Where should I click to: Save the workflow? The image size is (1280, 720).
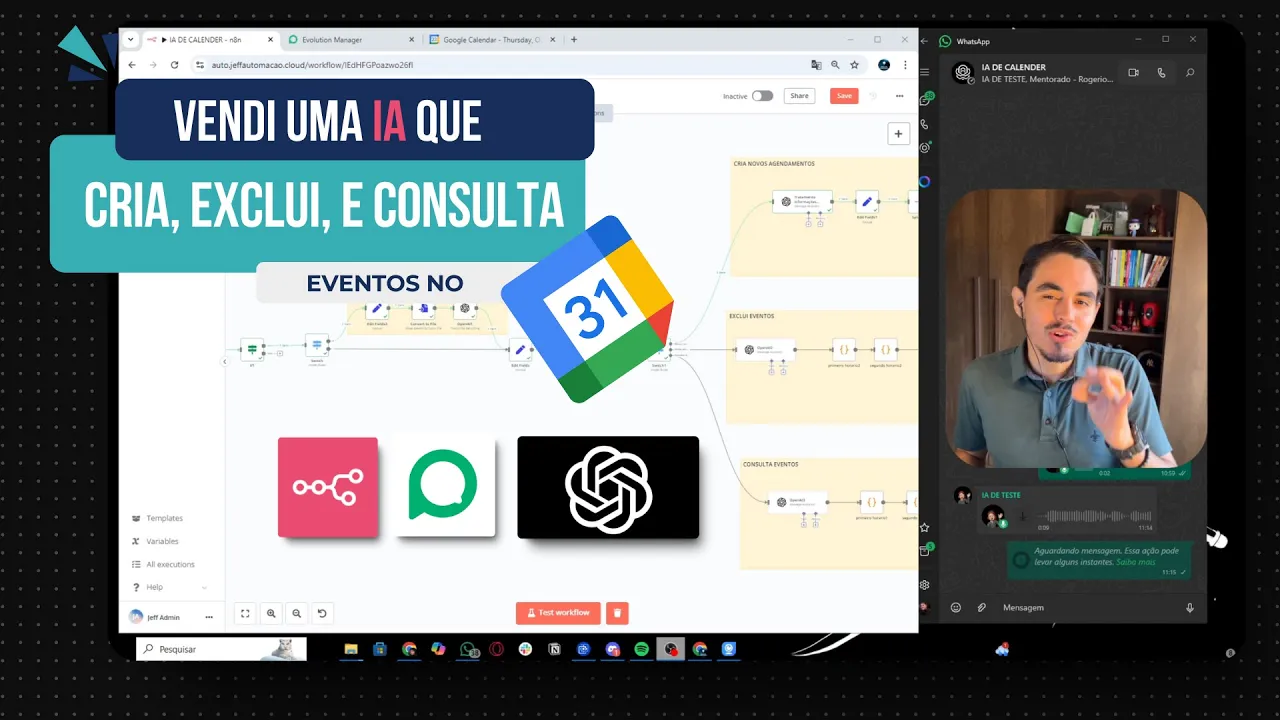(844, 96)
